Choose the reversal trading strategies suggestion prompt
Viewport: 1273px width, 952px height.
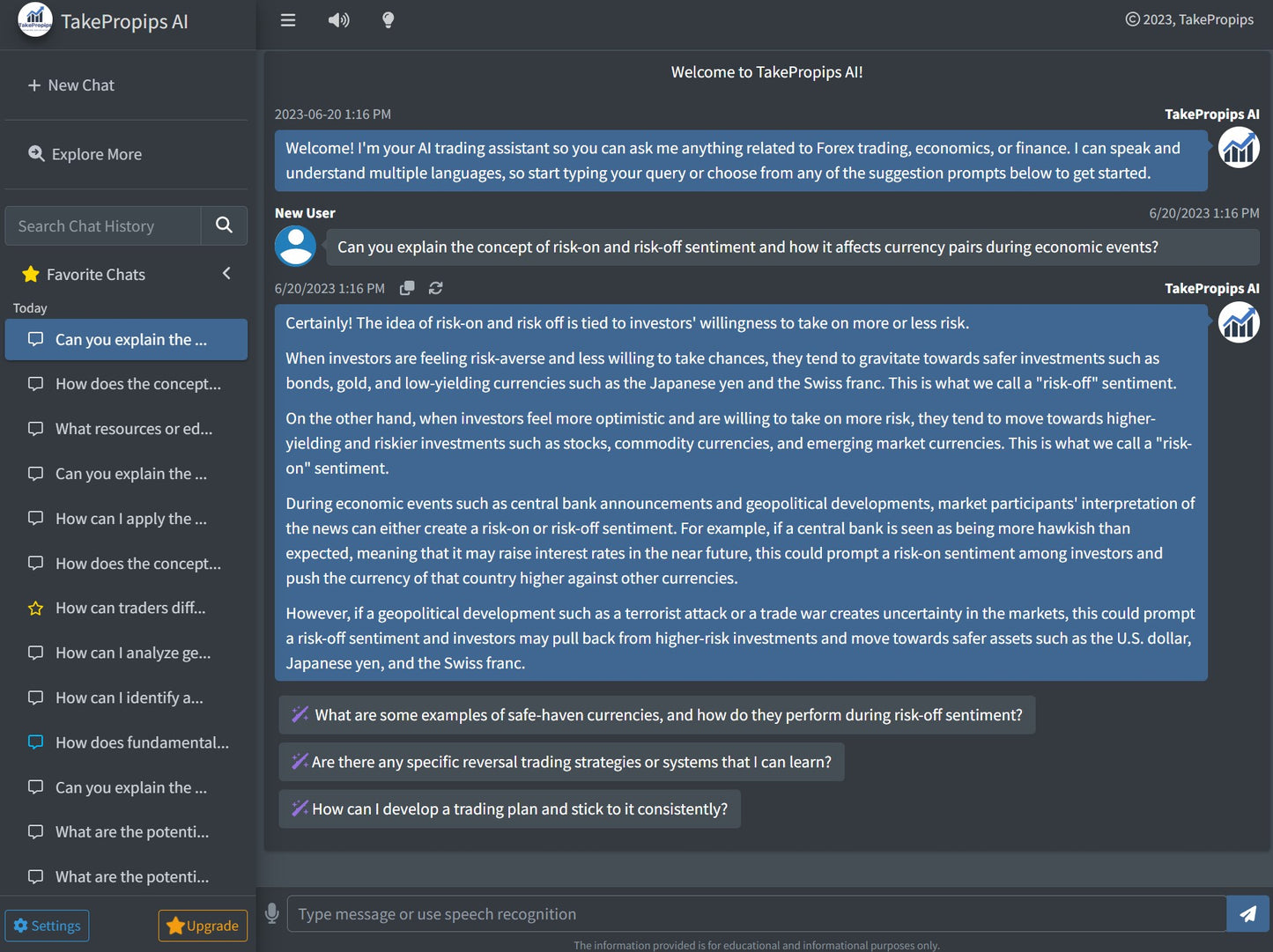tap(562, 762)
